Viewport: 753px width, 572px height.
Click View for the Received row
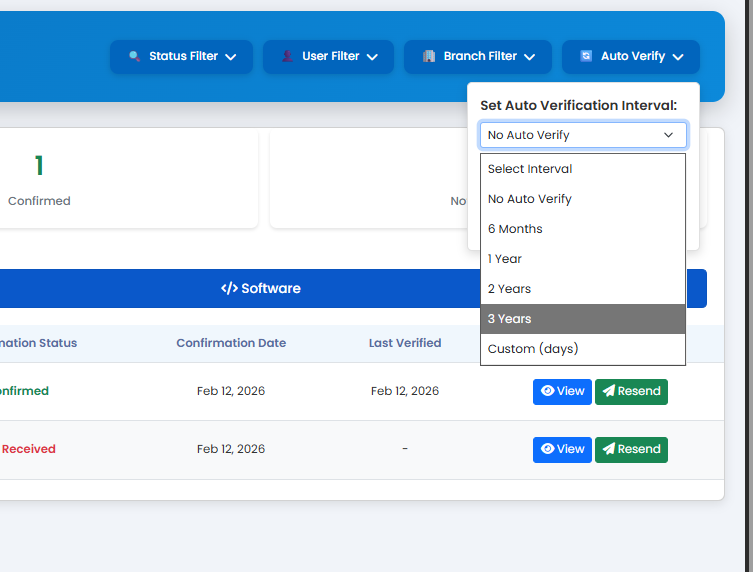[562, 450]
